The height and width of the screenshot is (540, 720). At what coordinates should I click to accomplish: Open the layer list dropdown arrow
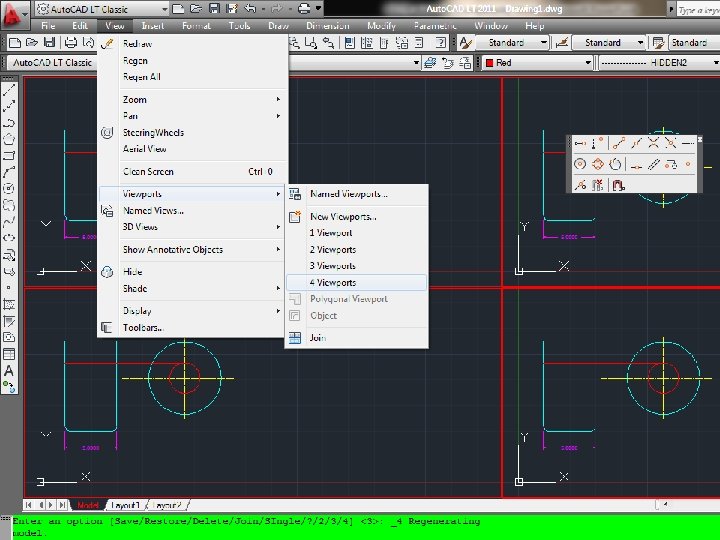(416, 62)
